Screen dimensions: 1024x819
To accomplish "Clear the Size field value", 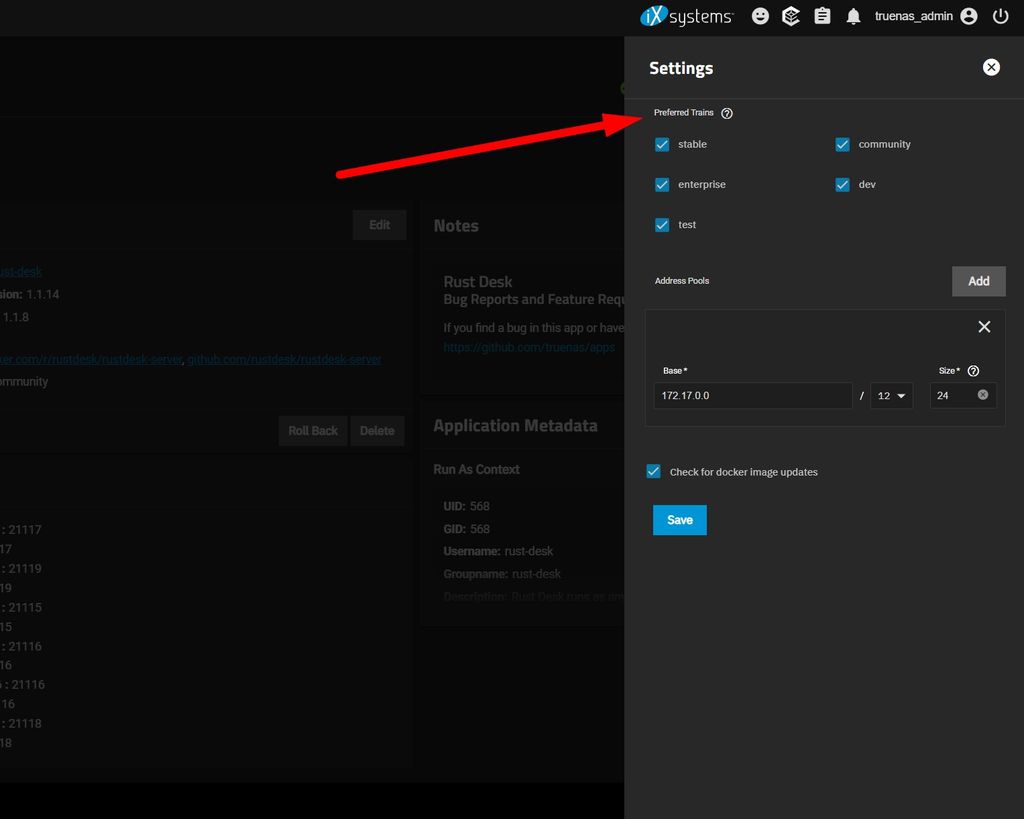I will [983, 395].
